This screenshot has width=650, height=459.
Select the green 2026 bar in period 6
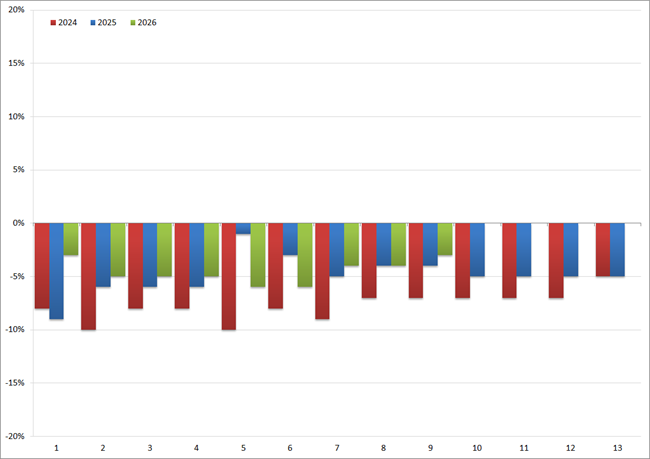click(305, 255)
